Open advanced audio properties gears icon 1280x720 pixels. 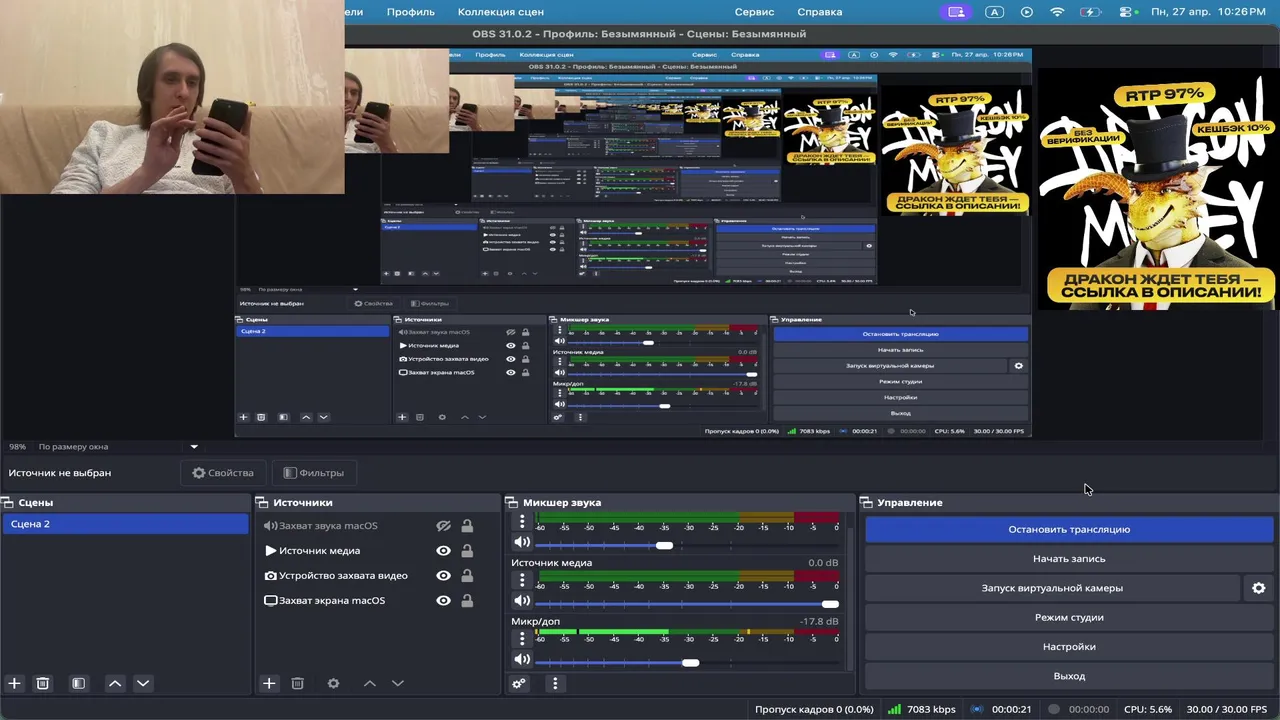click(x=519, y=683)
